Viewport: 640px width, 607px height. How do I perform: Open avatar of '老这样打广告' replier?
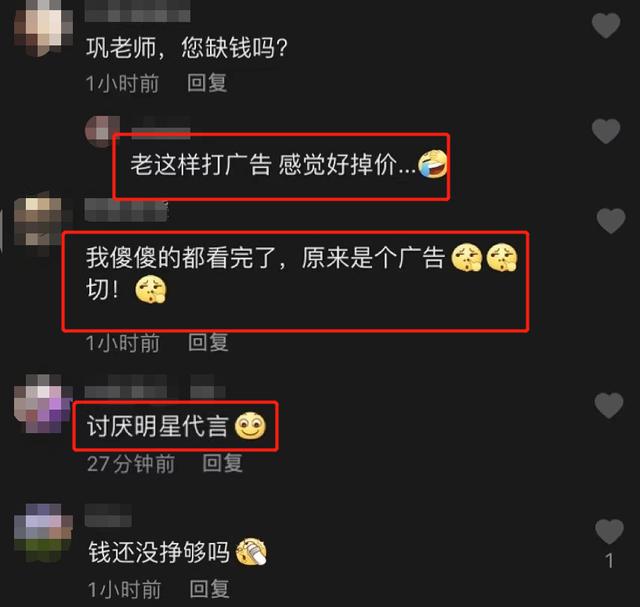pyautogui.click(x=100, y=131)
